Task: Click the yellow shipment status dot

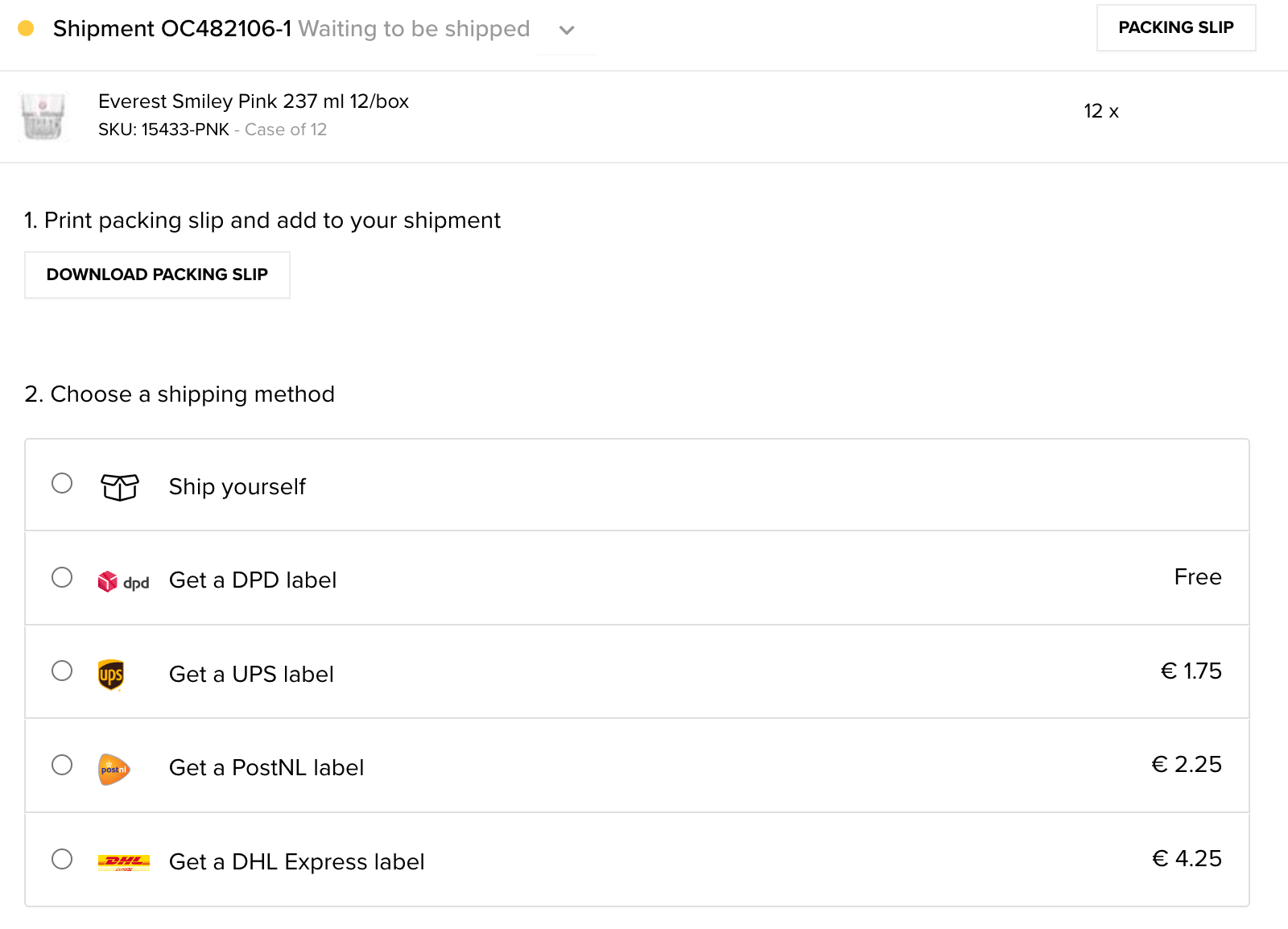Action: point(27,28)
